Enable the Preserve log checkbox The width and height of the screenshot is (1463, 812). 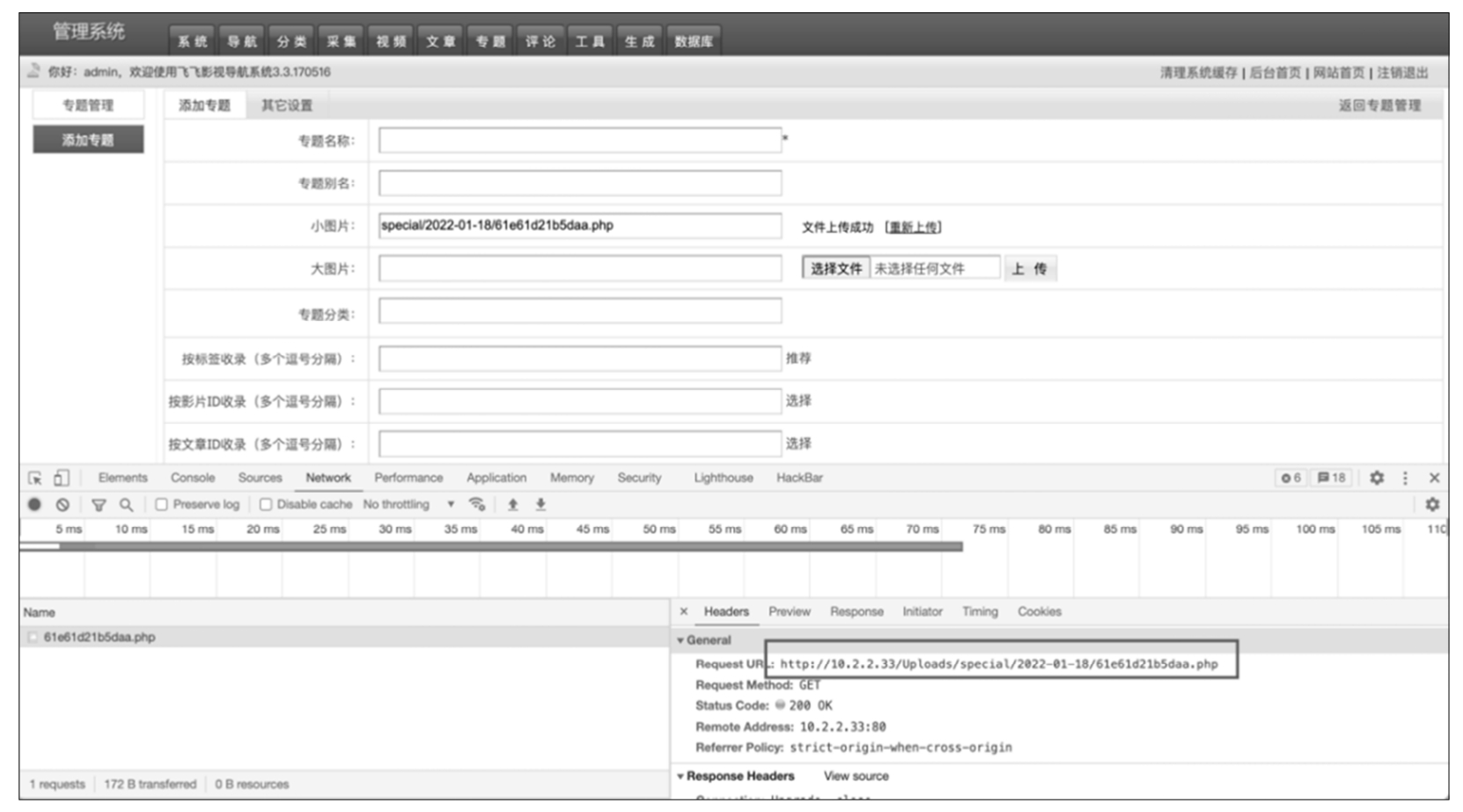coord(162,504)
